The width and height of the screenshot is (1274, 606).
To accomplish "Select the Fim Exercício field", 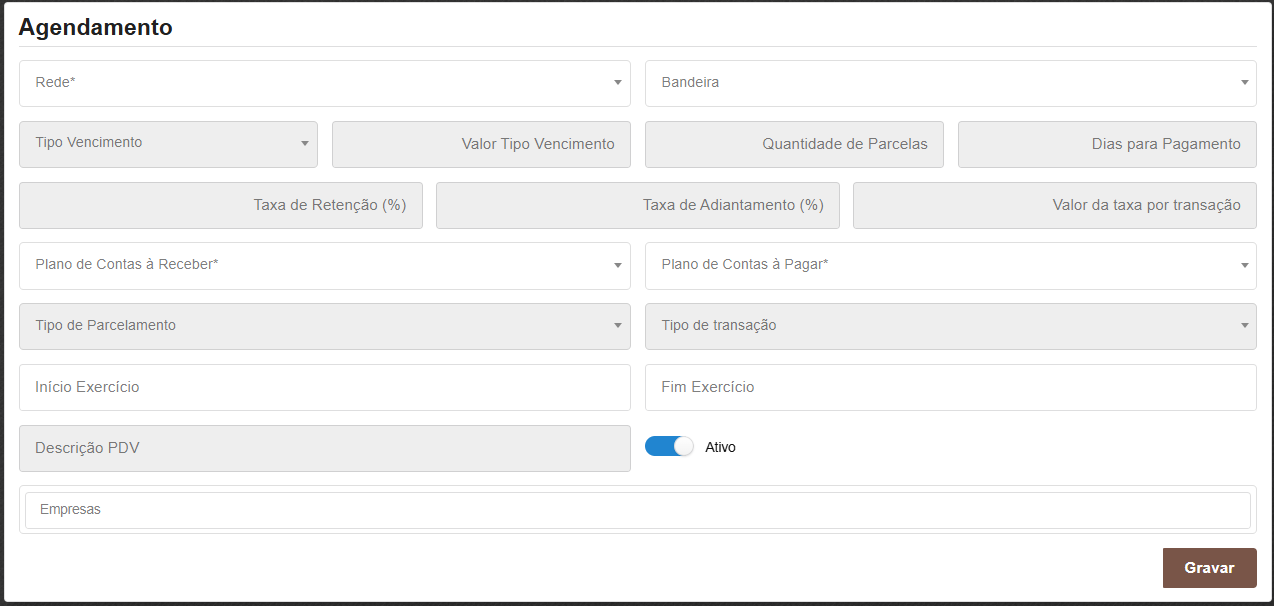I will pyautogui.click(x=950, y=387).
